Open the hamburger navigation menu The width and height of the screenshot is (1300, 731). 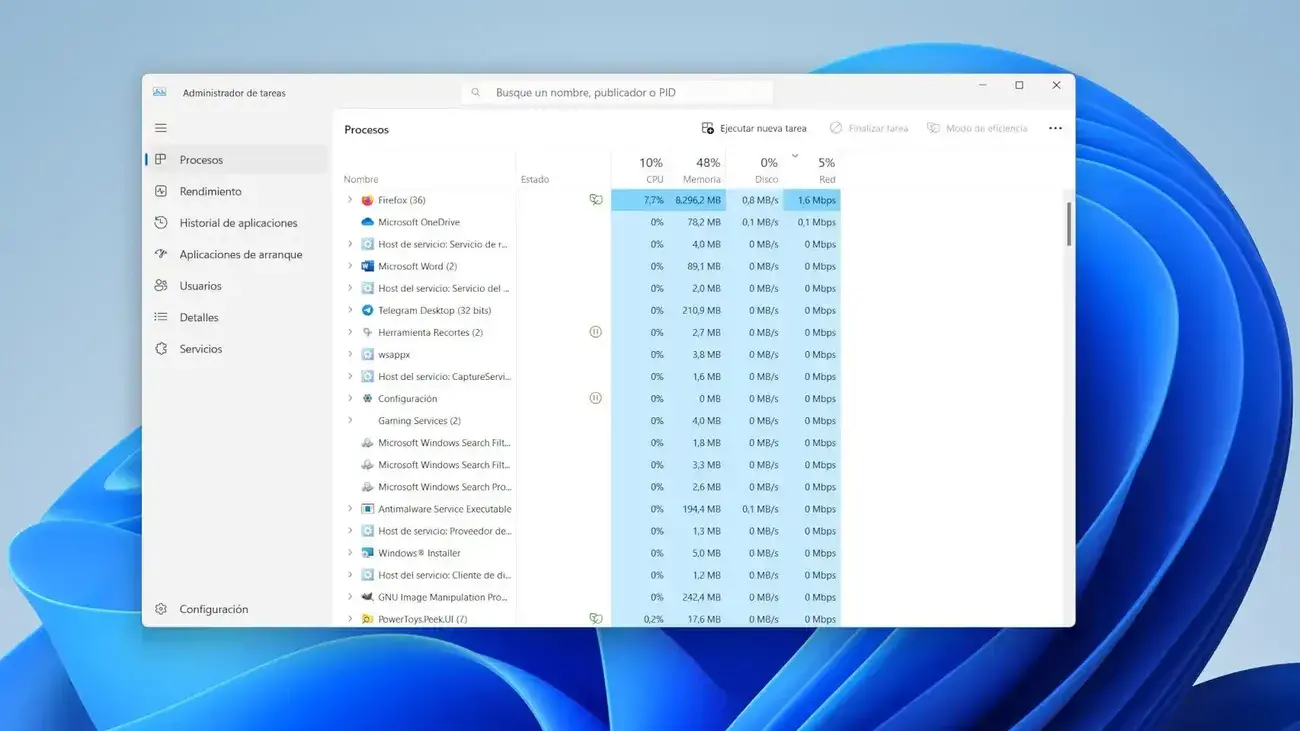tap(161, 127)
